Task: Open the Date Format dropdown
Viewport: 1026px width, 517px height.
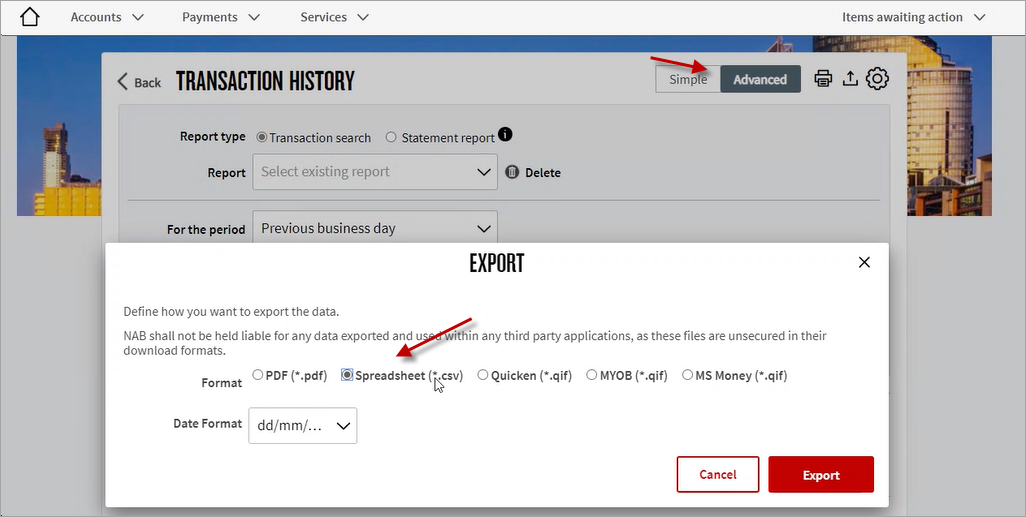Action: point(303,425)
